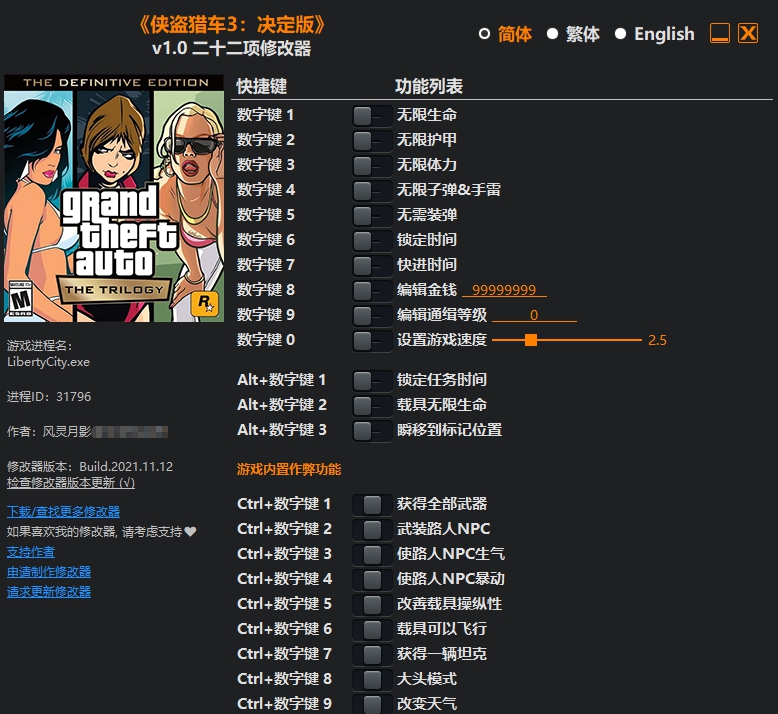Image resolution: width=778 pixels, height=714 pixels.
Task: Turn on 无限子弹&手雷 toggle
Action: [x=372, y=190]
